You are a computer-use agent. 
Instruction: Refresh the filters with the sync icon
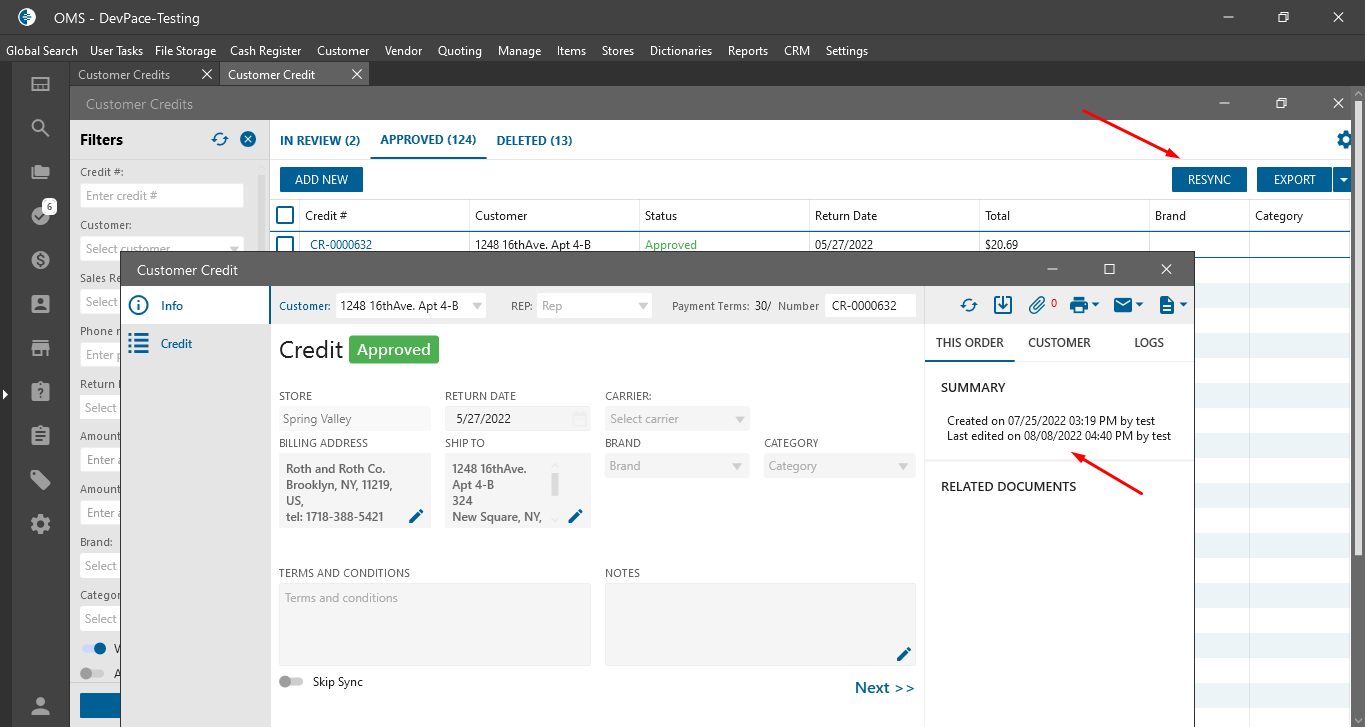click(220, 139)
